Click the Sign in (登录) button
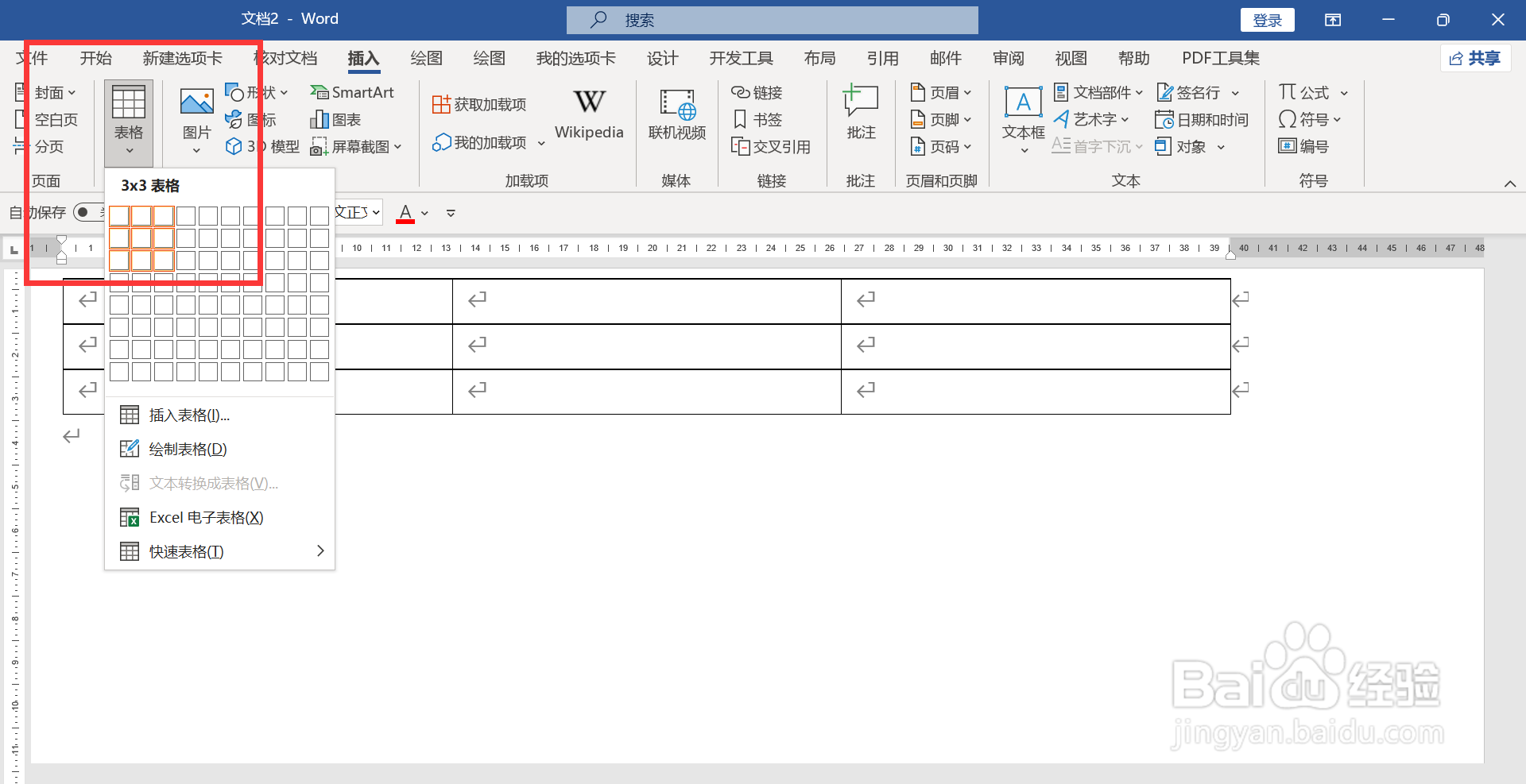 1268,20
